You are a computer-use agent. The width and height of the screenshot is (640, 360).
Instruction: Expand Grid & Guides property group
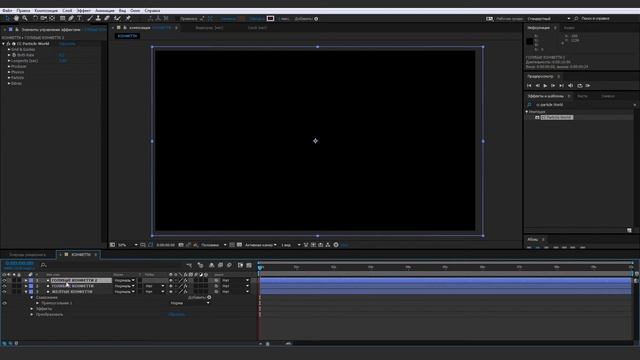click(x=9, y=49)
